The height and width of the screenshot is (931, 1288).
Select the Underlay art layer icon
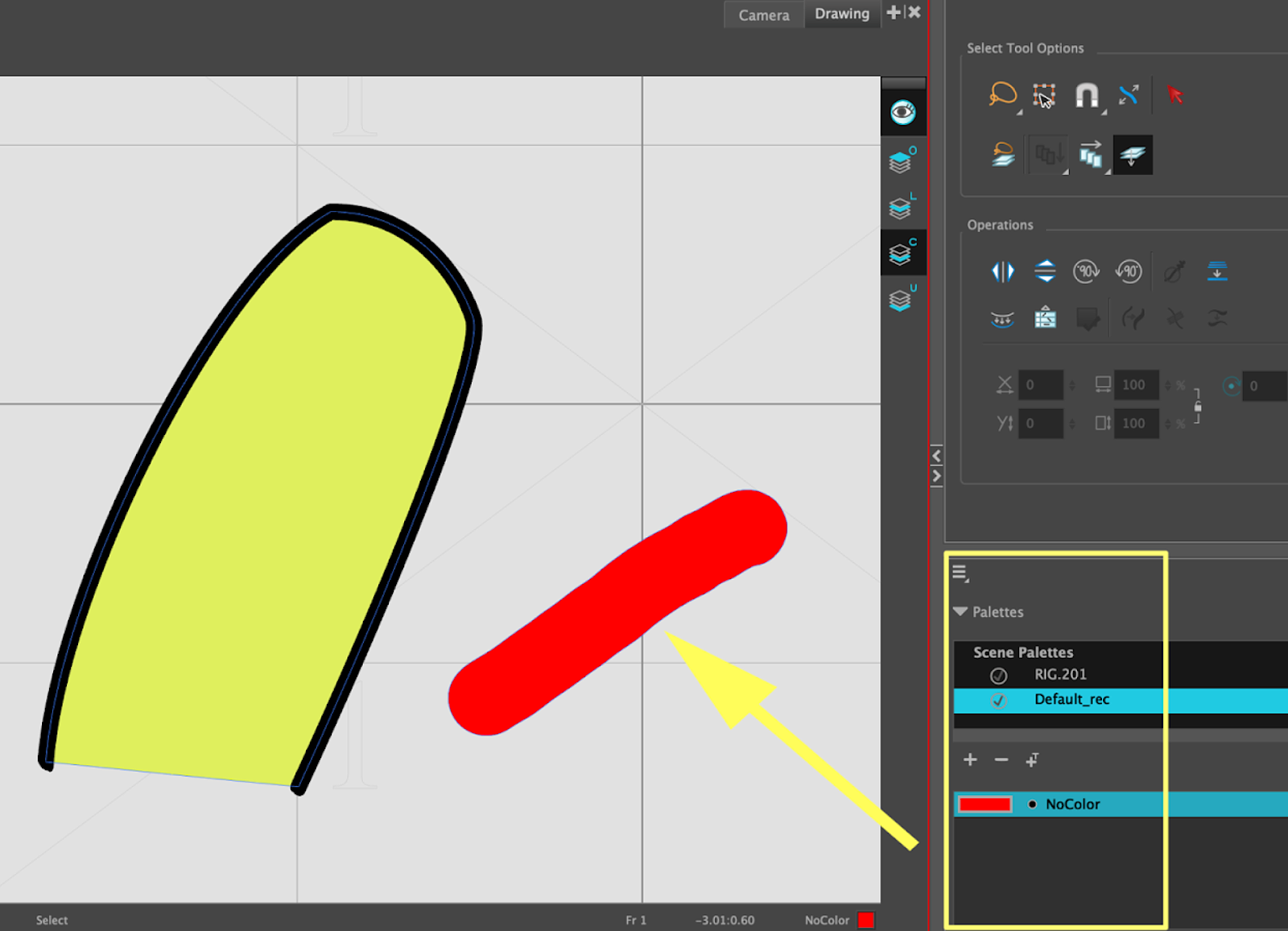pyautogui.click(x=902, y=300)
